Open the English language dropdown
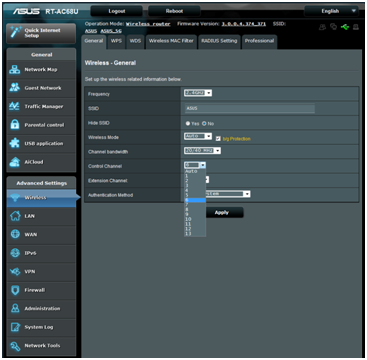 [331, 11]
